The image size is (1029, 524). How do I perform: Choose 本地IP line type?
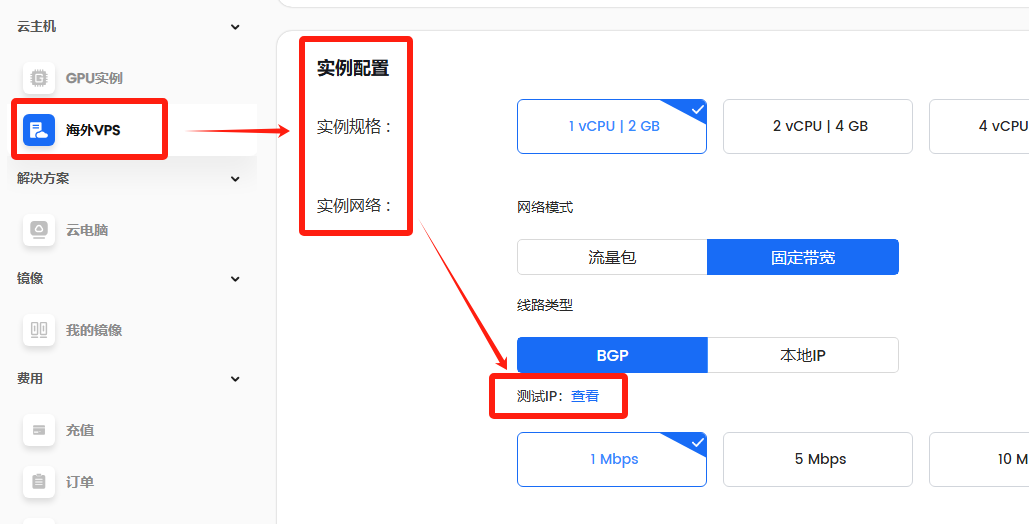(x=803, y=355)
